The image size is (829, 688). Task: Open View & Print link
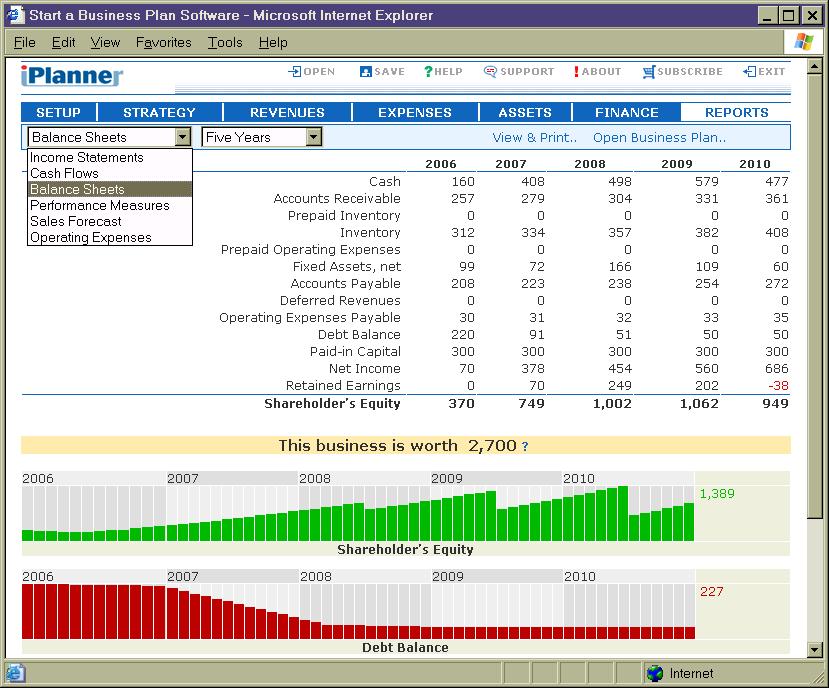coord(533,136)
